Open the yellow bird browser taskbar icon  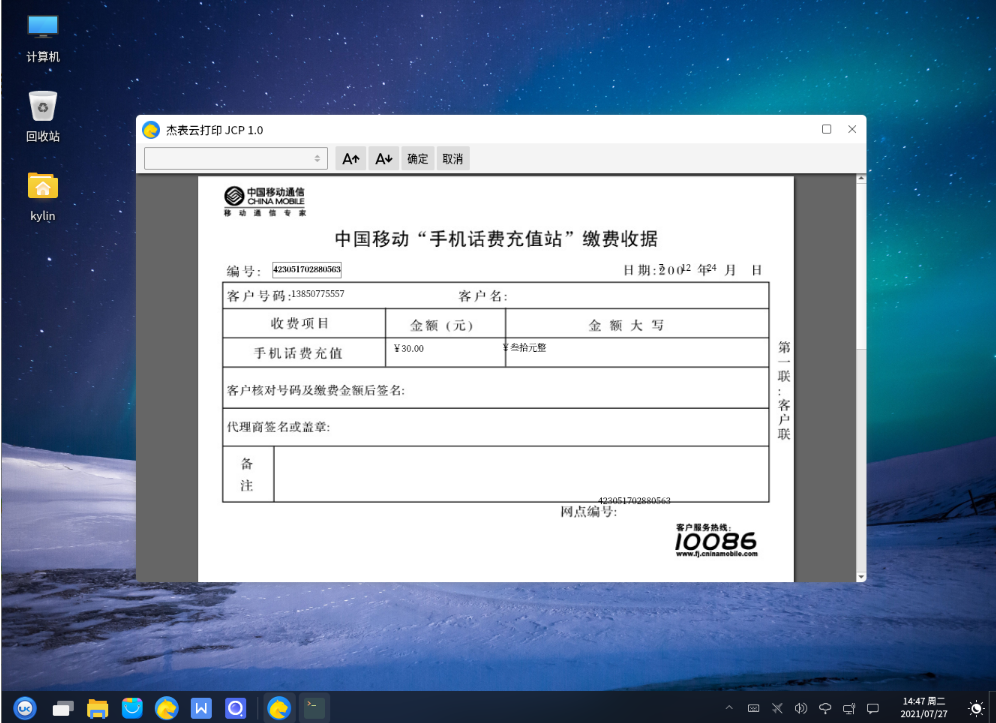click(x=166, y=708)
